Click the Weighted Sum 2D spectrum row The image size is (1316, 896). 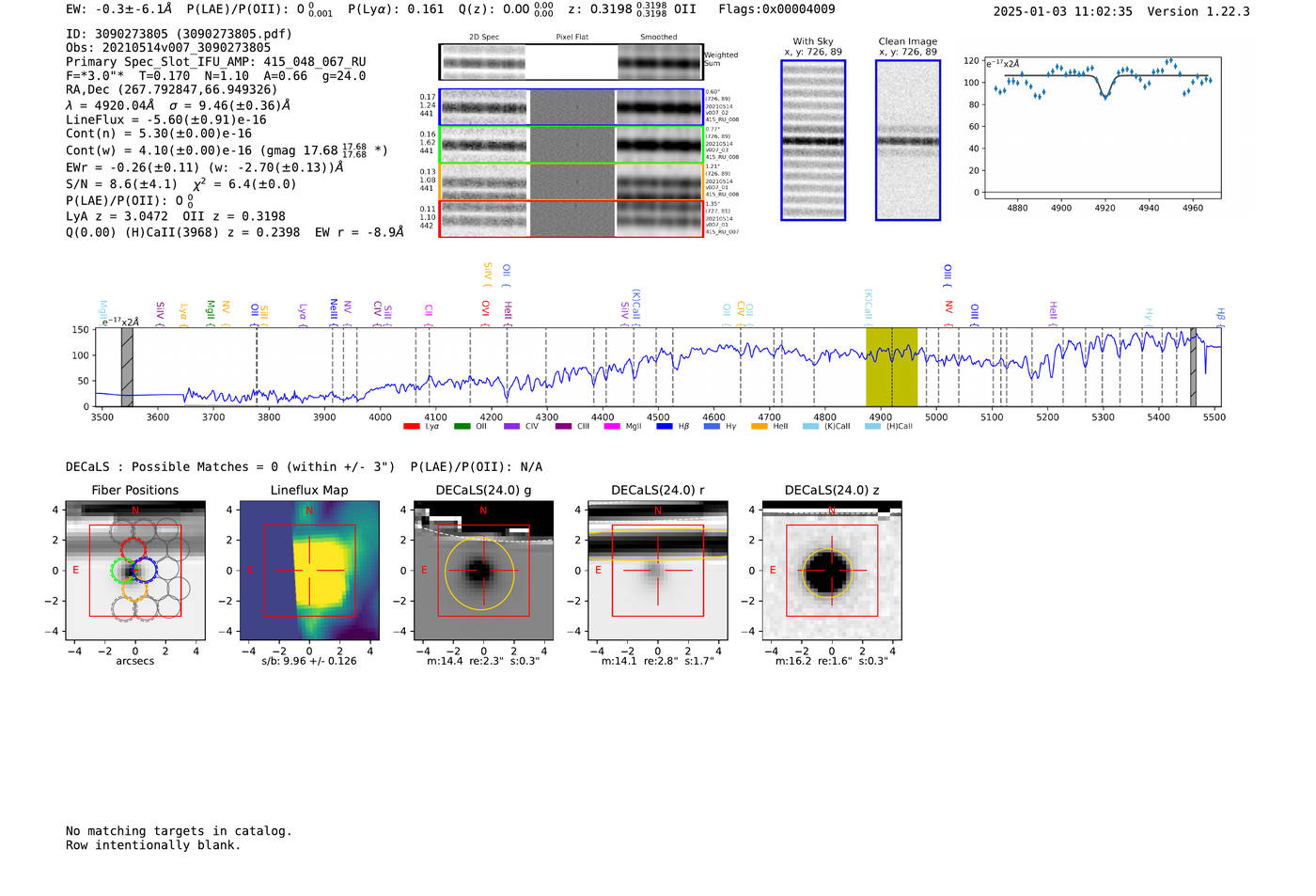point(571,62)
